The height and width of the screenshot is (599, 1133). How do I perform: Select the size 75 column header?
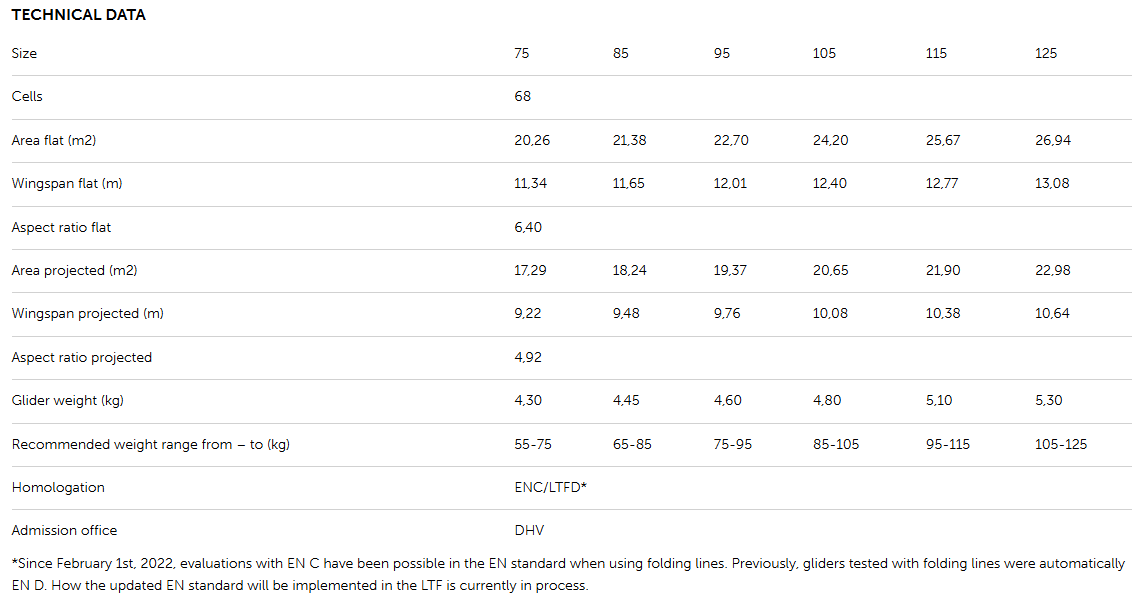click(522, 53)
